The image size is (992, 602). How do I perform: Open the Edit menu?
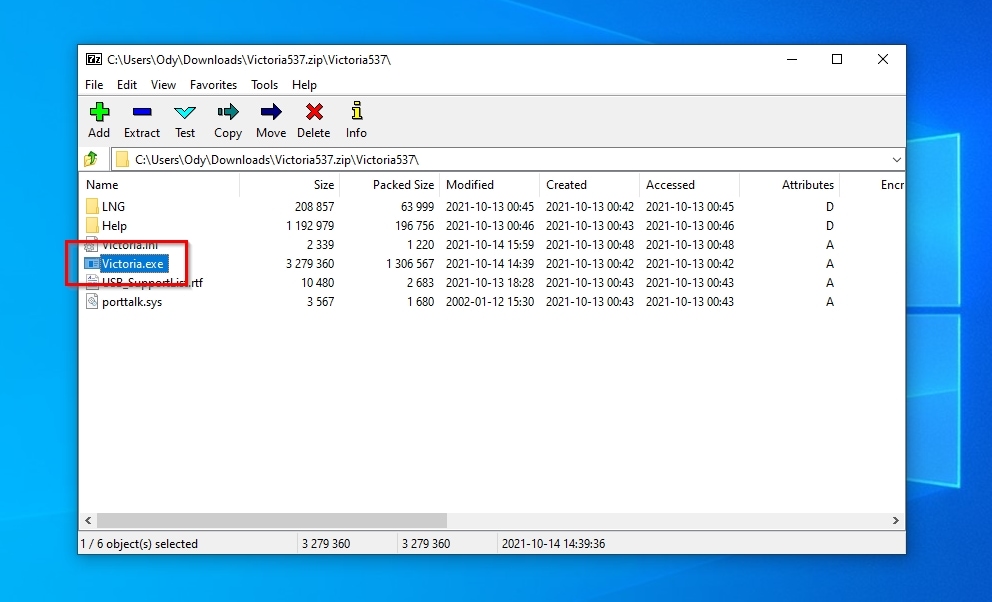(x=127, y=85)
